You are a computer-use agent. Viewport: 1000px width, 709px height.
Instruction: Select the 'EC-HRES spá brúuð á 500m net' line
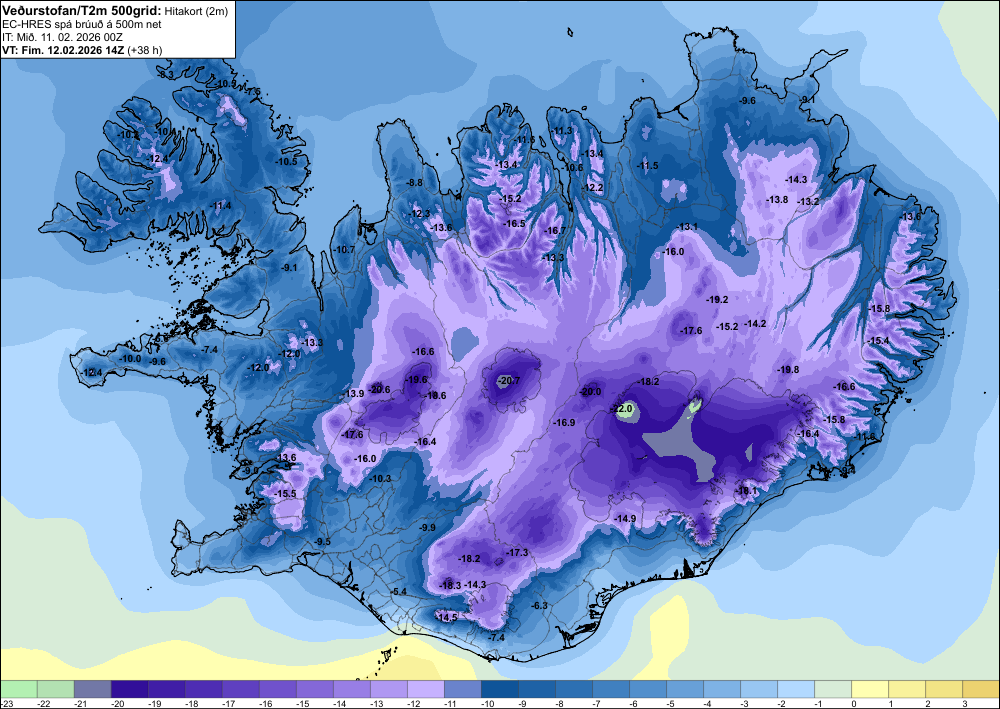click(82, 24)
